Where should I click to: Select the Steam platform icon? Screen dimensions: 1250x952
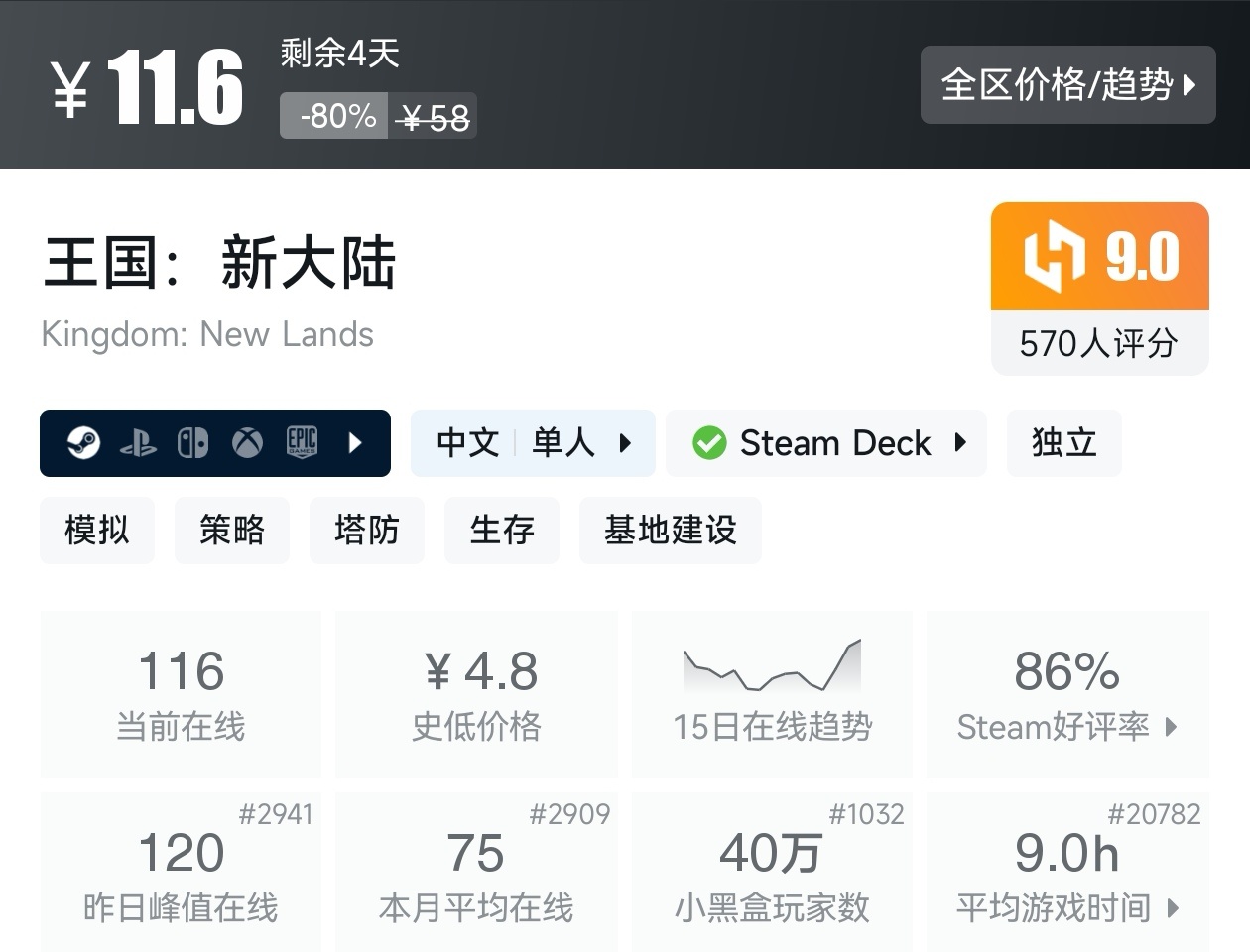[x=84, y=443]
